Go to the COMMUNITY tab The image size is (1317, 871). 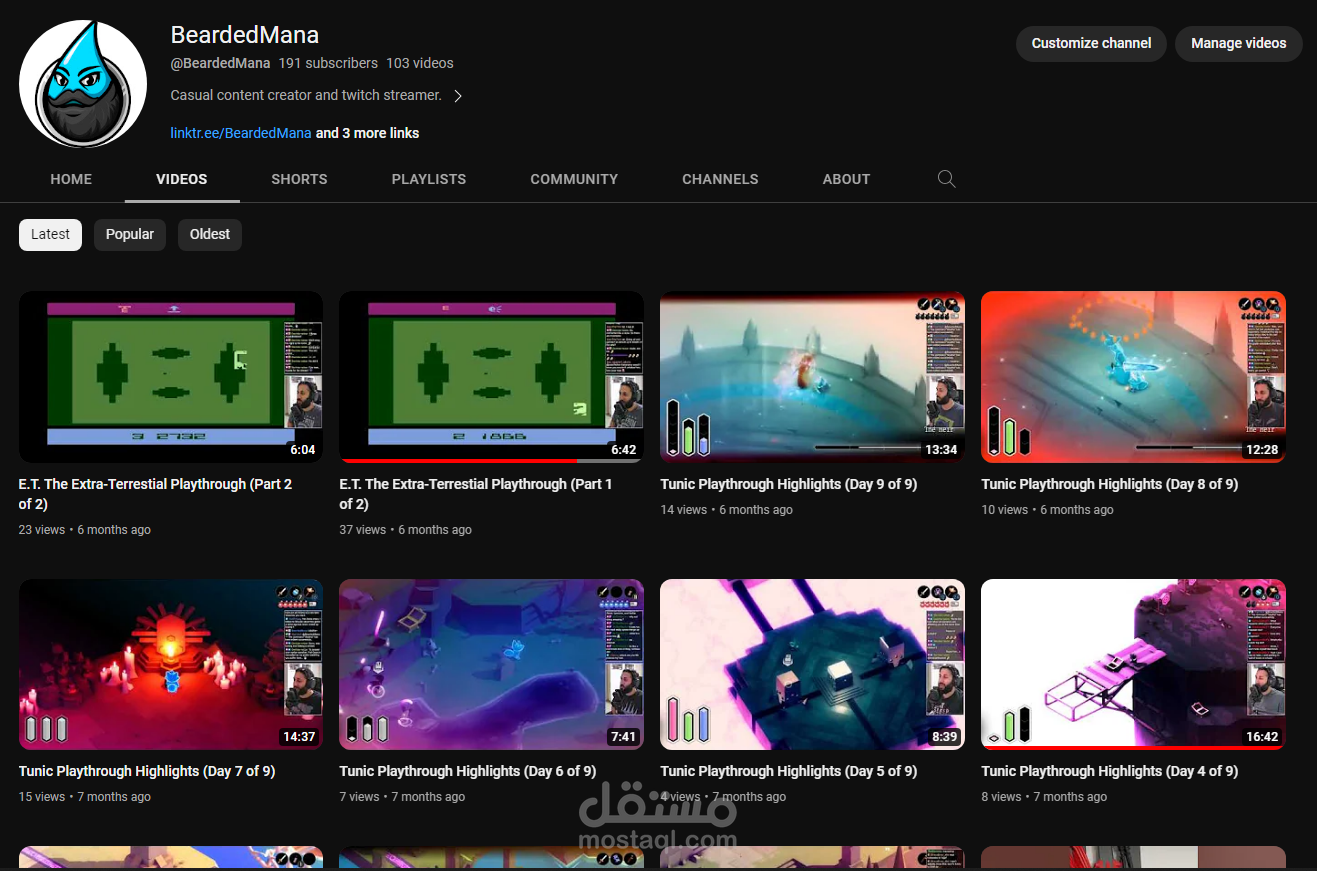point(574,179)
